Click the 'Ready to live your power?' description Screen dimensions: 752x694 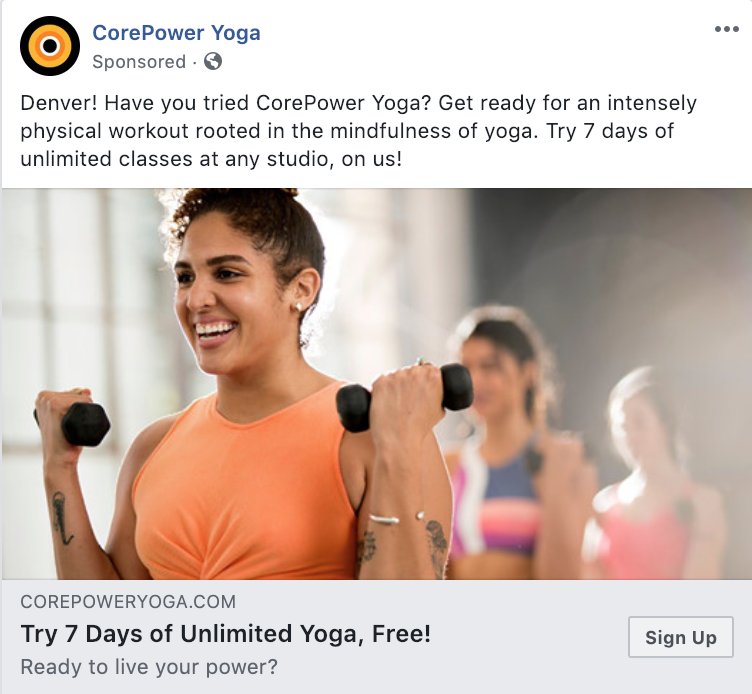pyautogui.click(x=149, y=667)
